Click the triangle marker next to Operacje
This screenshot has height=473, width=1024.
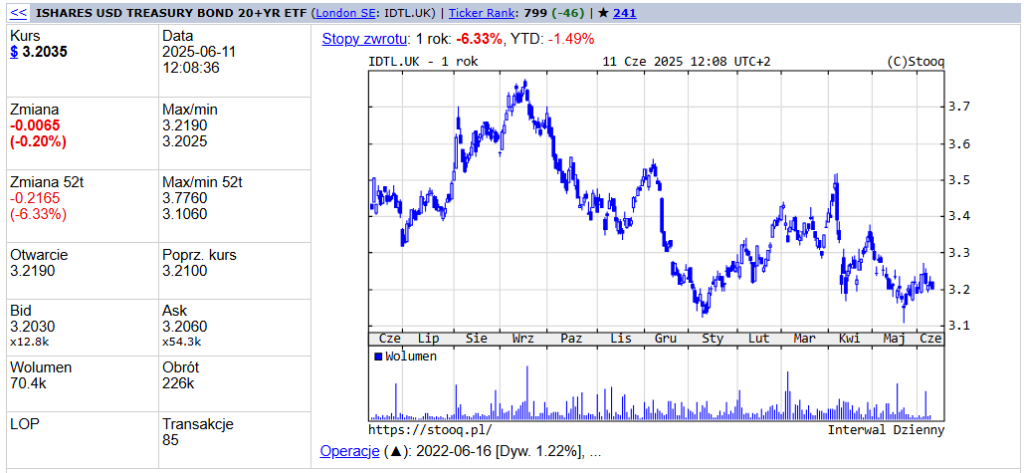[395, 451]
